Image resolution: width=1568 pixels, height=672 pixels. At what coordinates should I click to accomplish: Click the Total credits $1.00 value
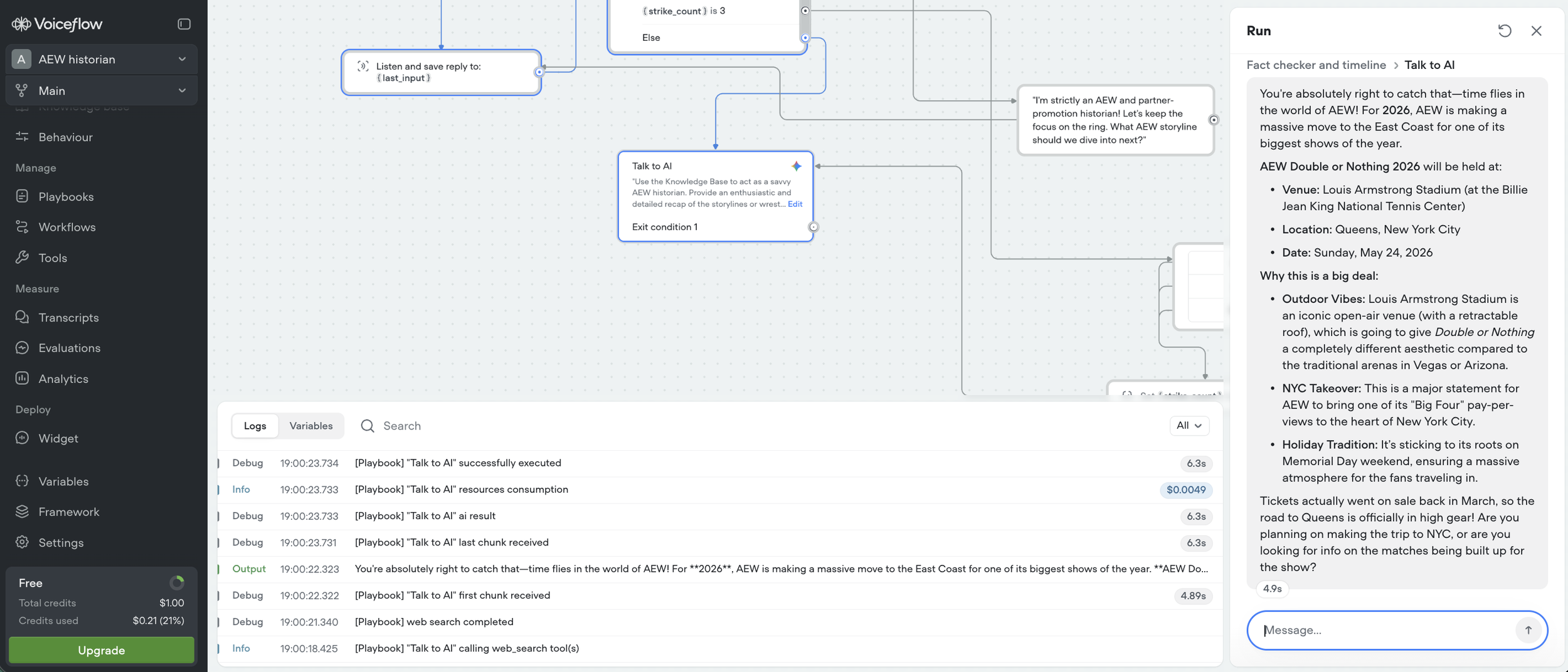(171, 603)
